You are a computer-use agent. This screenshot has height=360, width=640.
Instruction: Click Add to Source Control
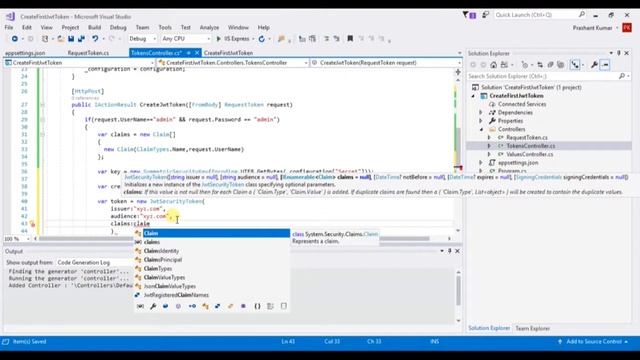pyautogui.click(x=593, y=342)
